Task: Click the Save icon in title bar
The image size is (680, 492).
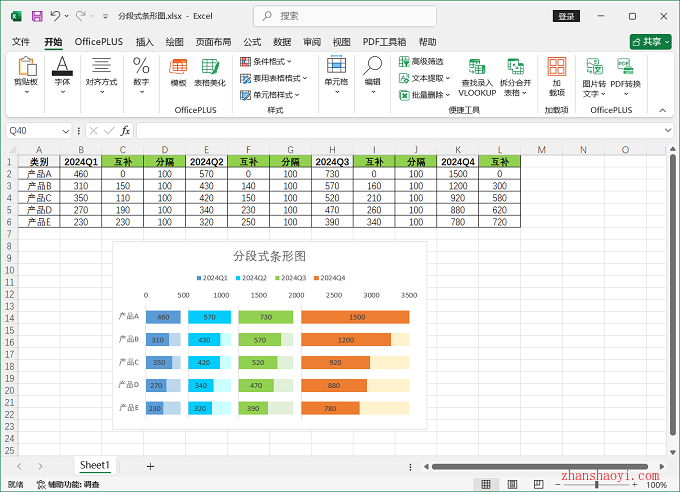Action: (37, 16)
